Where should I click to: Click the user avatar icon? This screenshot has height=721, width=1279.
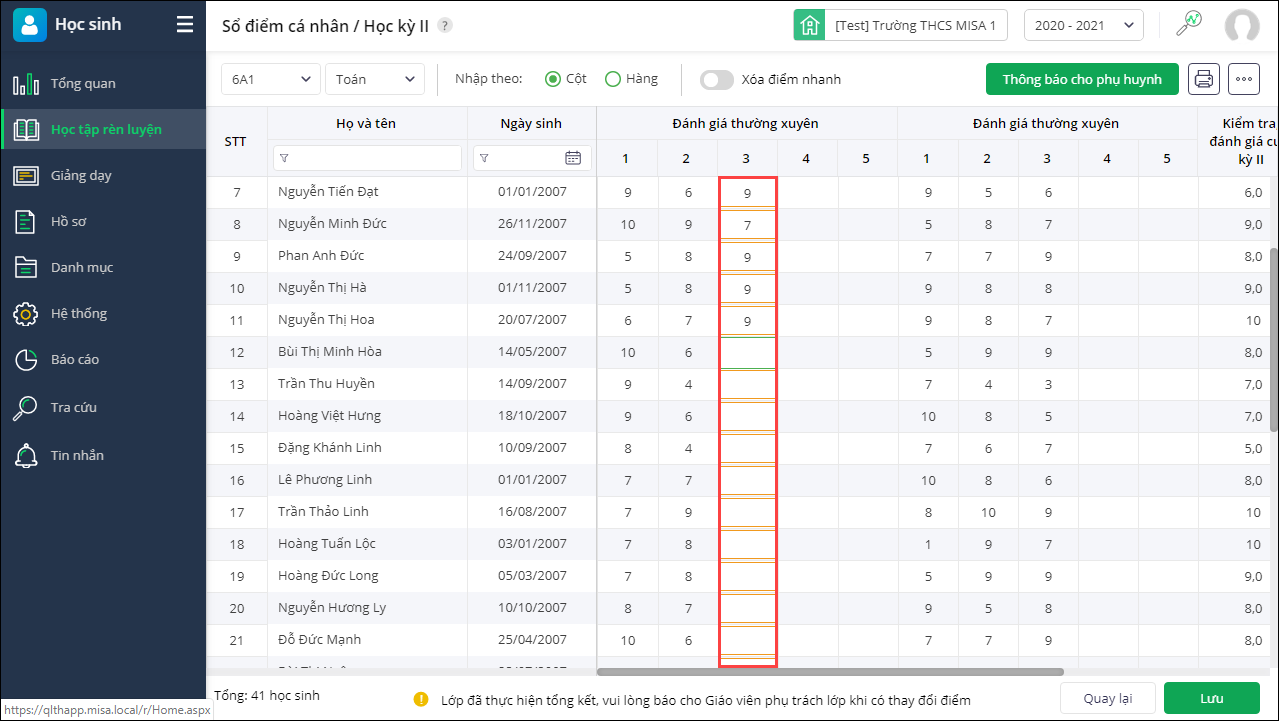tap(1241, 26)
